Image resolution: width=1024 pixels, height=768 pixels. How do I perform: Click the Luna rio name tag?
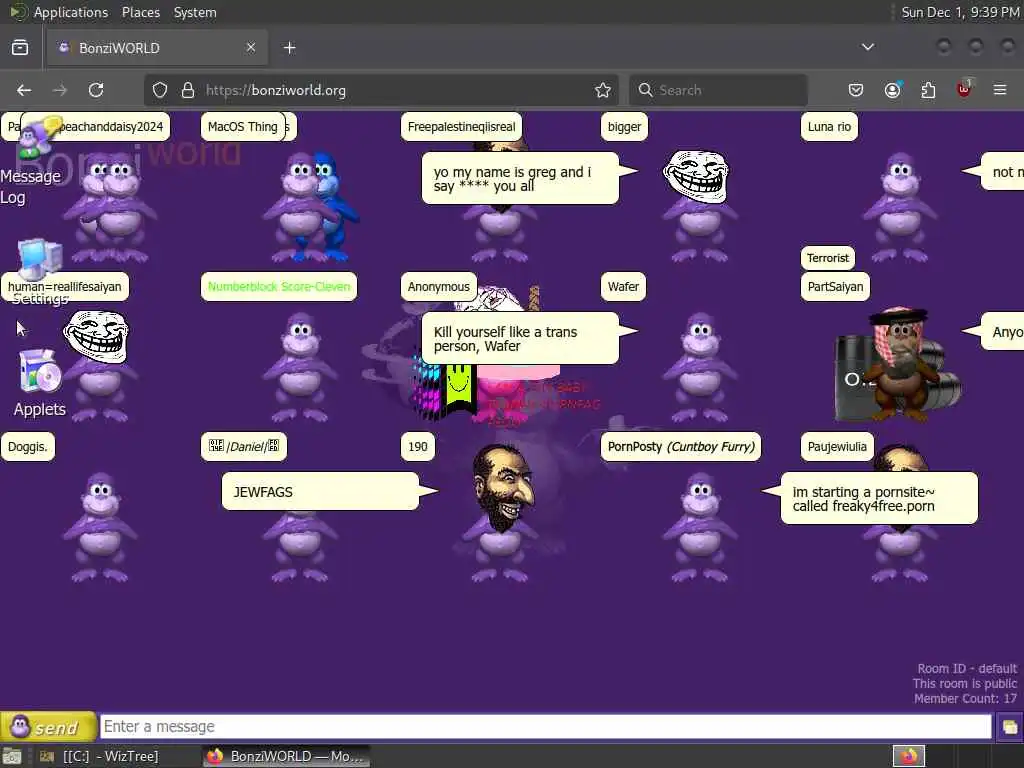[829, 127]
